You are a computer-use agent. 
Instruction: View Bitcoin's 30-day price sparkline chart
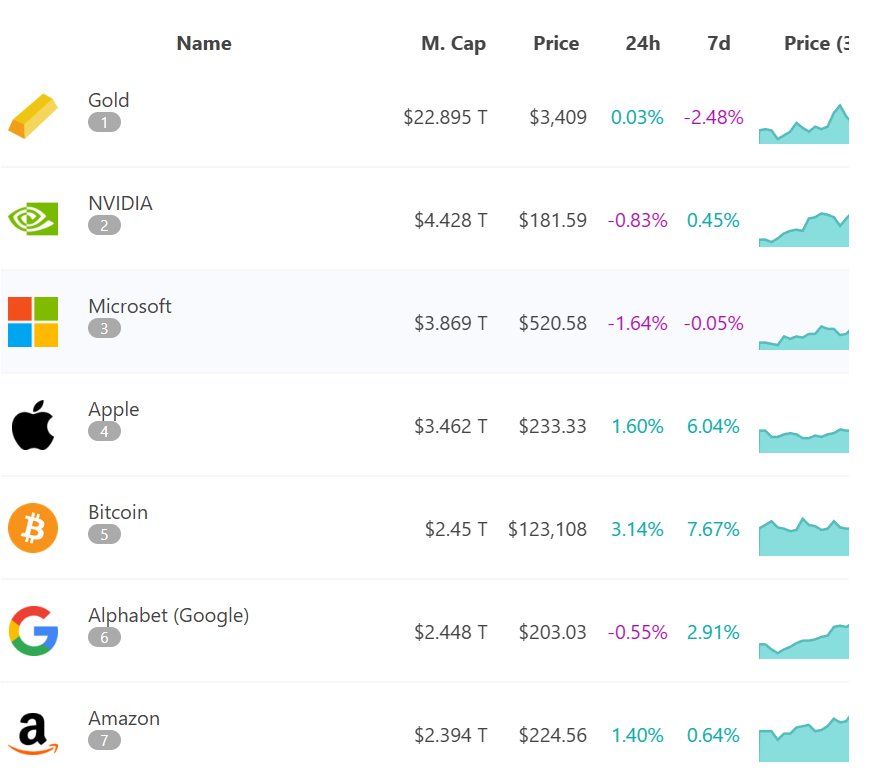point(804,536)
